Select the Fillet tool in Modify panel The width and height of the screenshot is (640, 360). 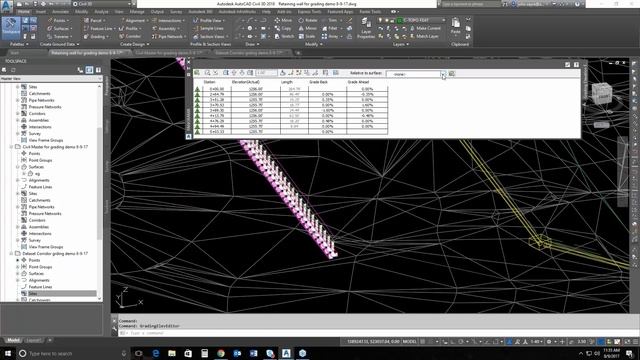tap(330, 29)
